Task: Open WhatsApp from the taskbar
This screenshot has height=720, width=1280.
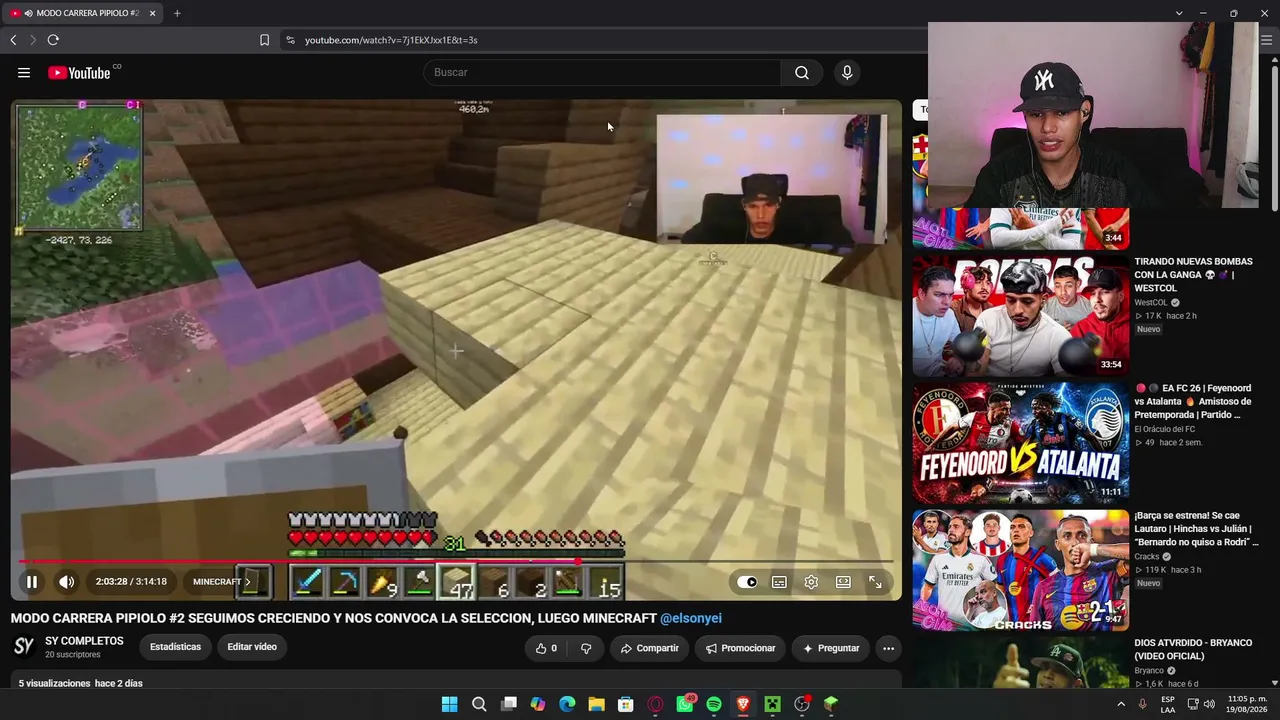Action: [x=685, y=704]
